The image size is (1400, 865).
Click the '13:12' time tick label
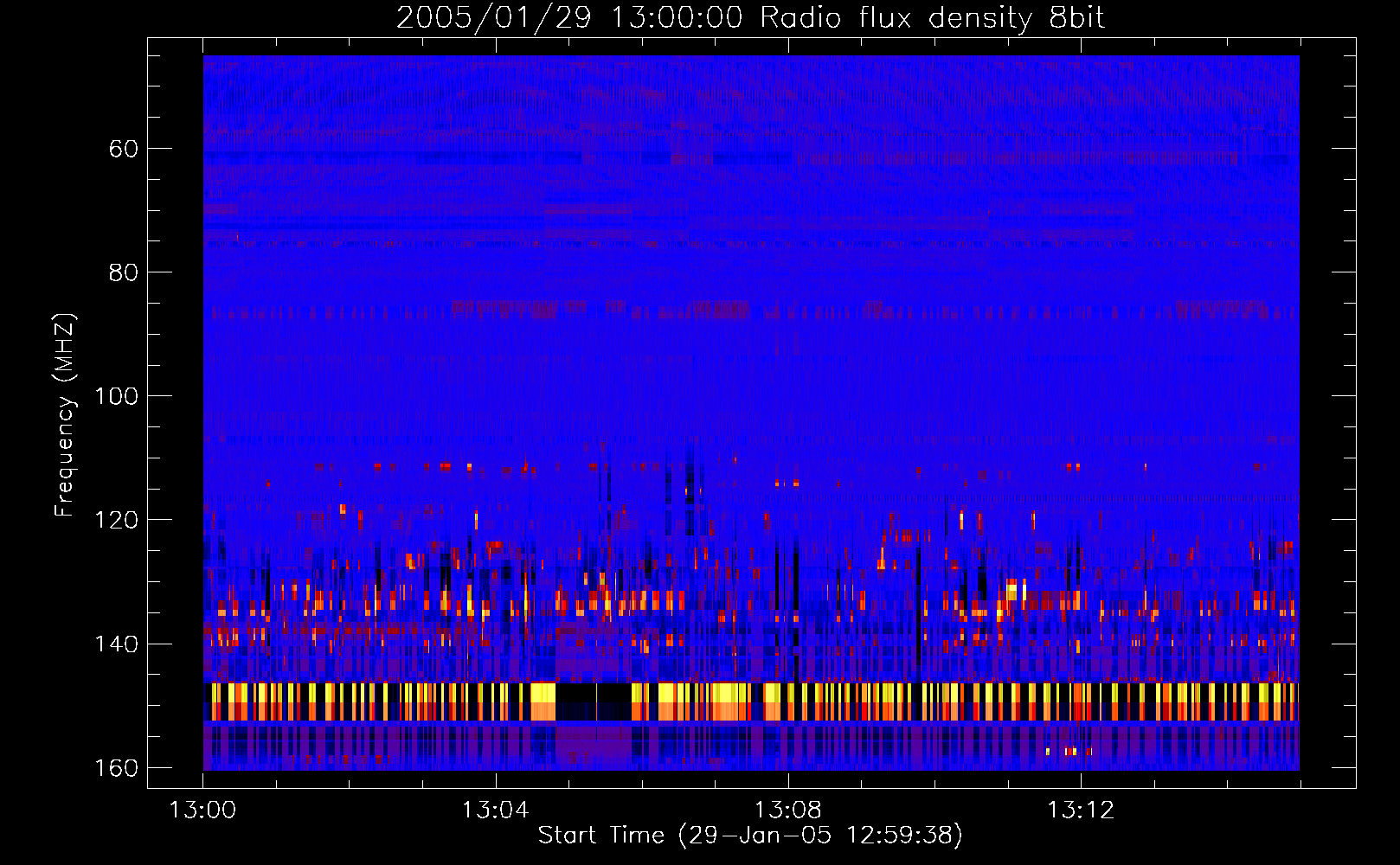pos(1081,811)
